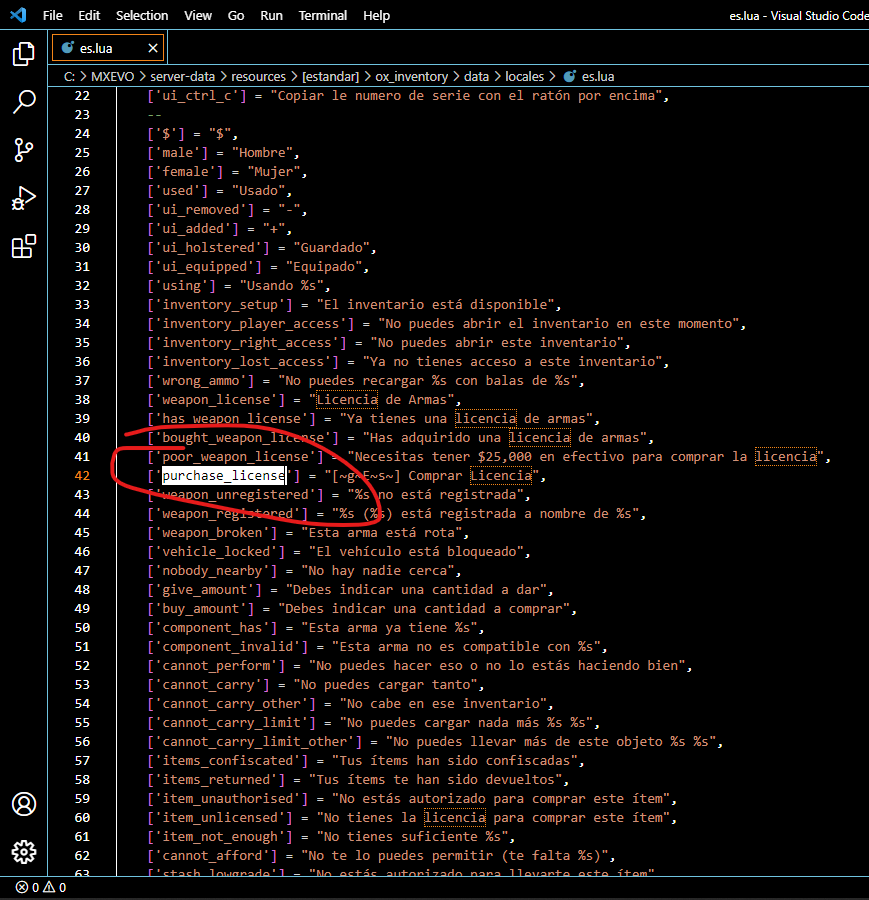869x900 pixels.
Task: Click the key 'weapon_broken' on line 45
Action: coord(212,533)
